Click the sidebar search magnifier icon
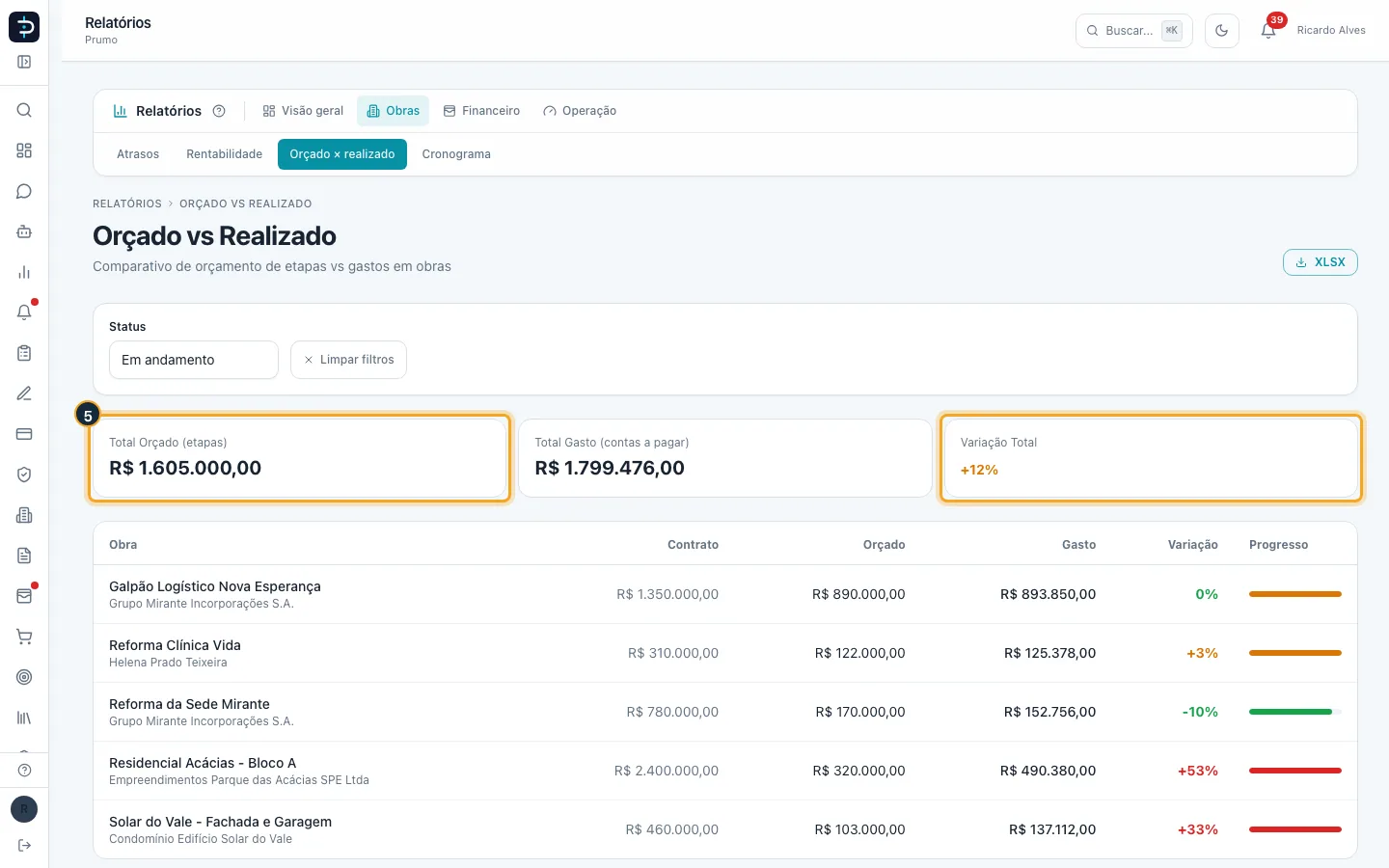This screenshot has height=868, width=1389. [x=24, y=110]
